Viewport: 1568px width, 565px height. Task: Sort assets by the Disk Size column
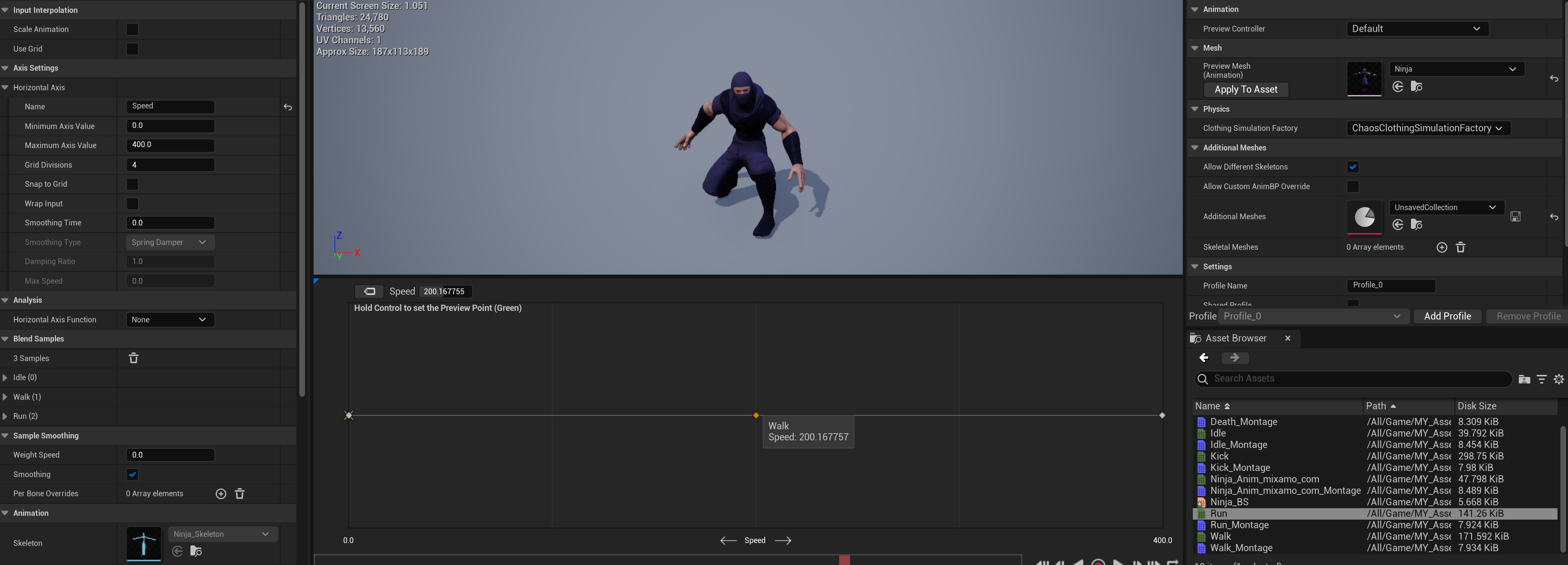point(1476,406)
